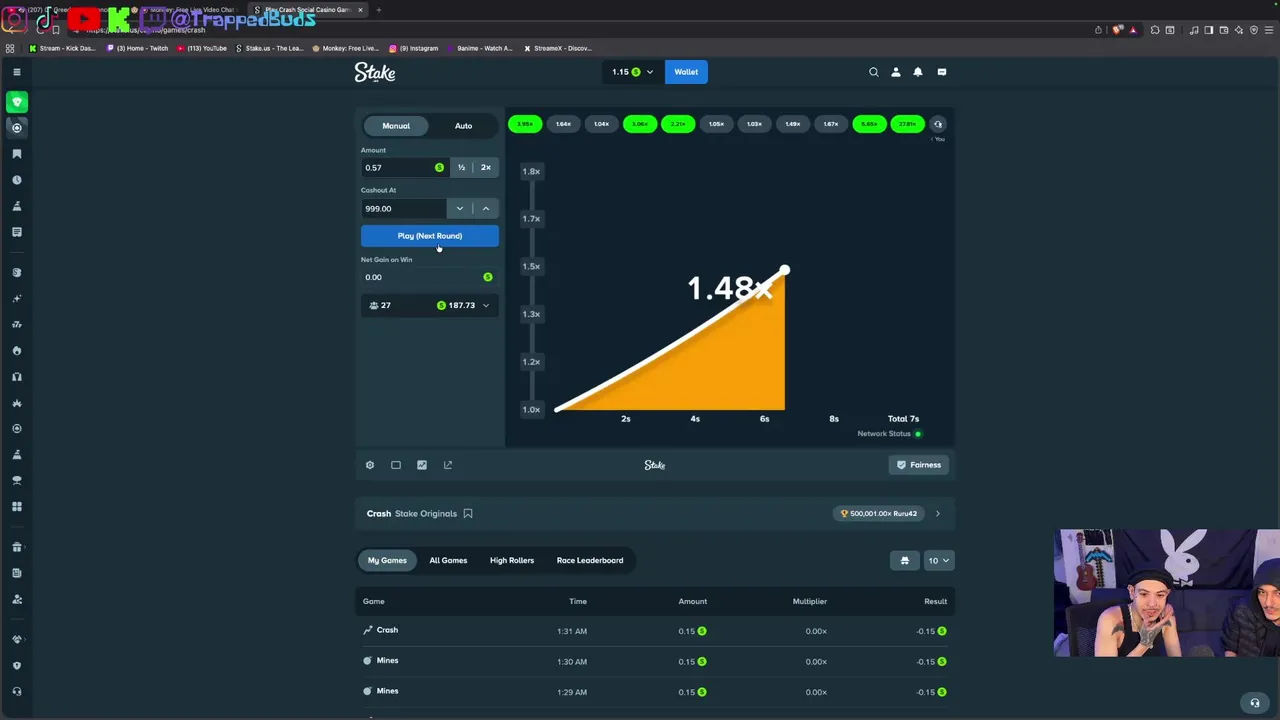1280x720 pixels.
Task: Open the pop-out game icon
Action: (448, 465)
